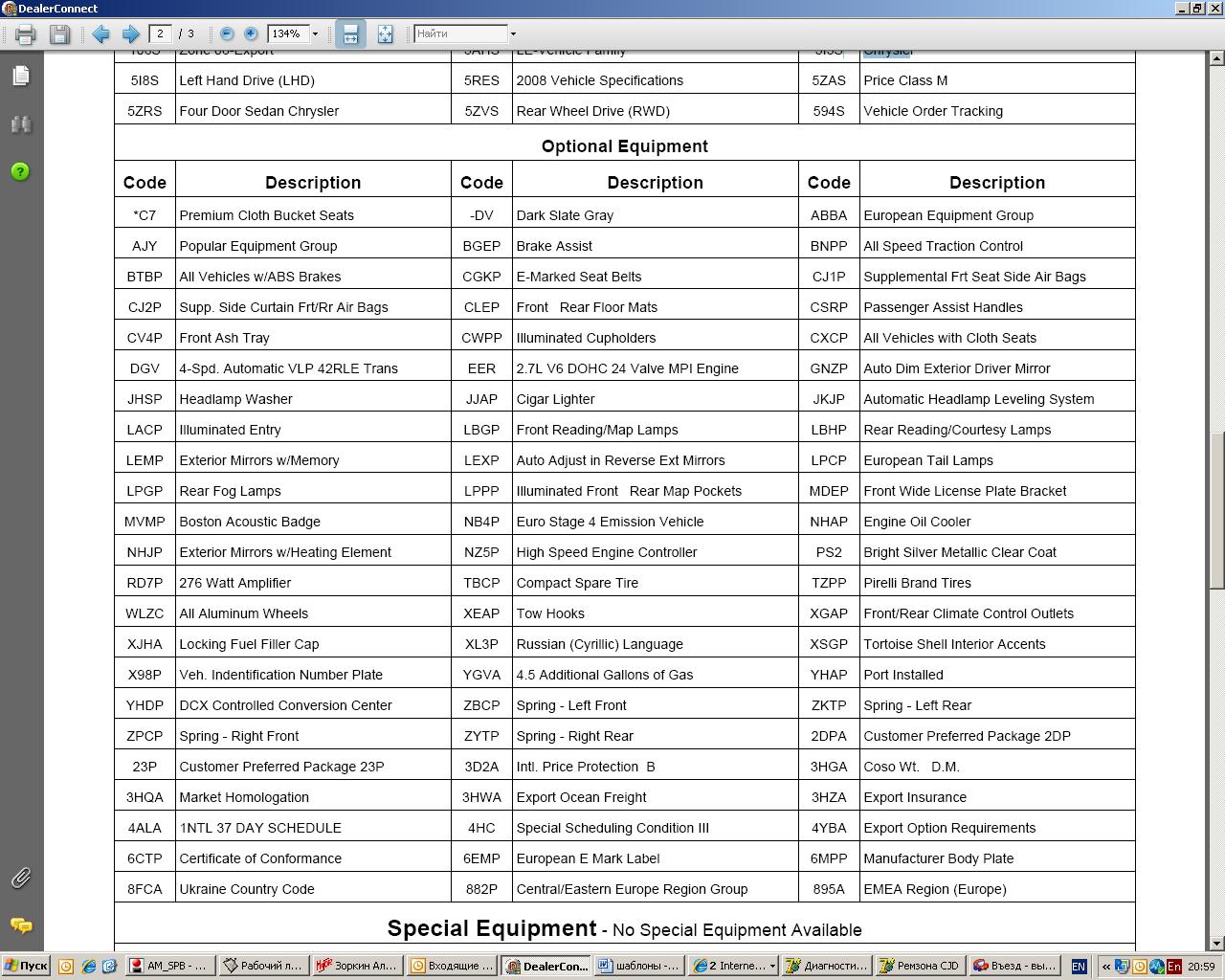Open the Outlook quick launch icon

click(66, 967)
